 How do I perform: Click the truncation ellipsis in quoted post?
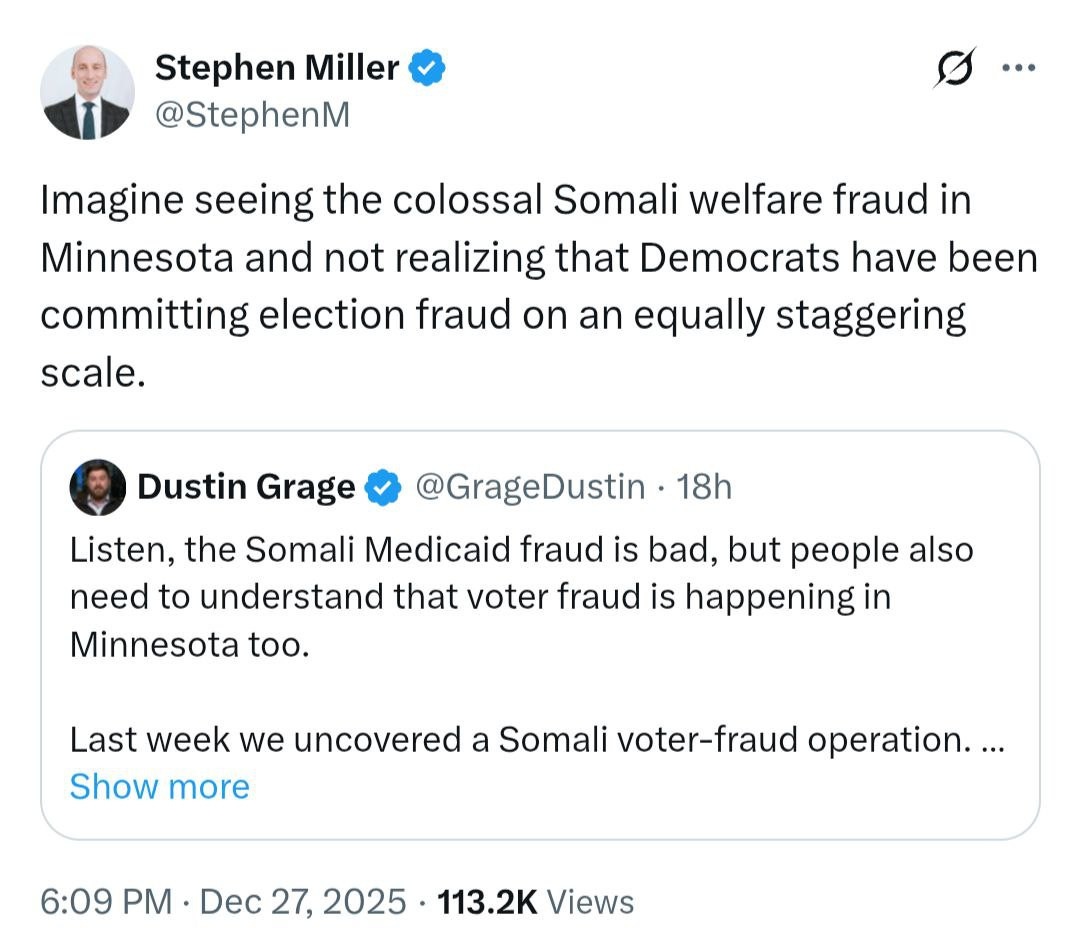coord(993,742)
